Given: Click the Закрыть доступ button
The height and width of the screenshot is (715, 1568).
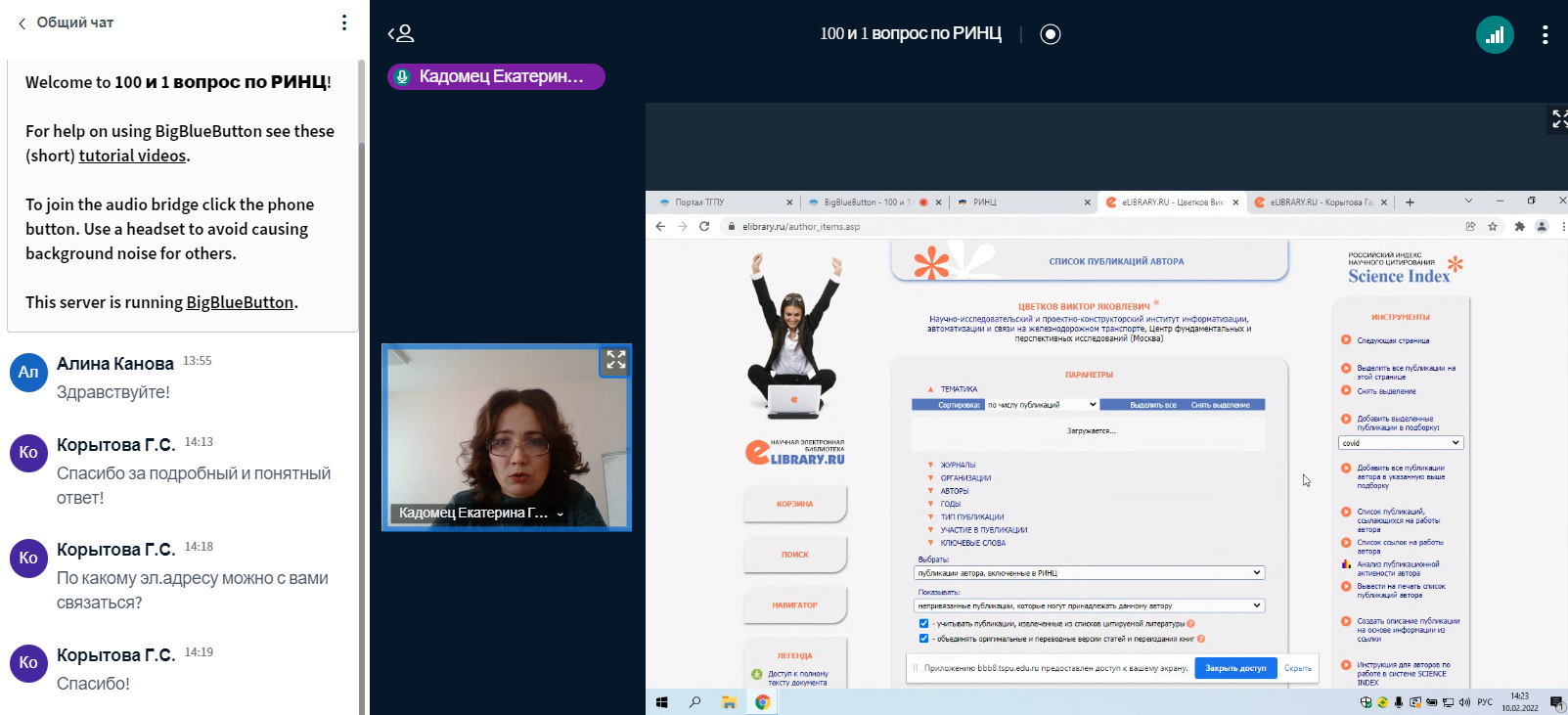Looking at the screenshot, I should tap(1235, 668).
